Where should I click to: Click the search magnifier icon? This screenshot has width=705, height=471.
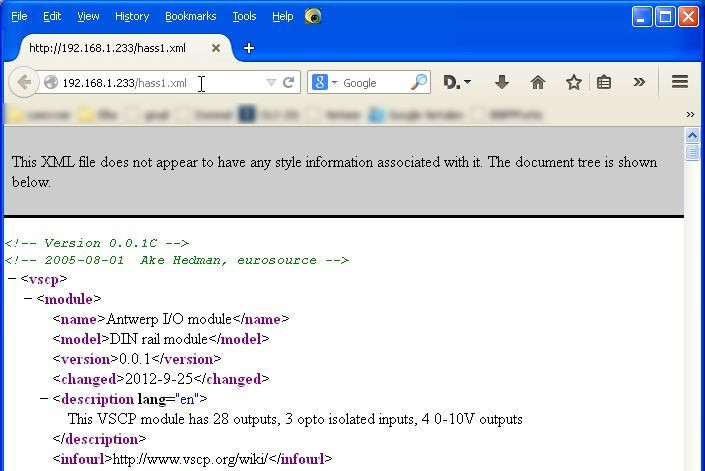[x=419, y=83]
